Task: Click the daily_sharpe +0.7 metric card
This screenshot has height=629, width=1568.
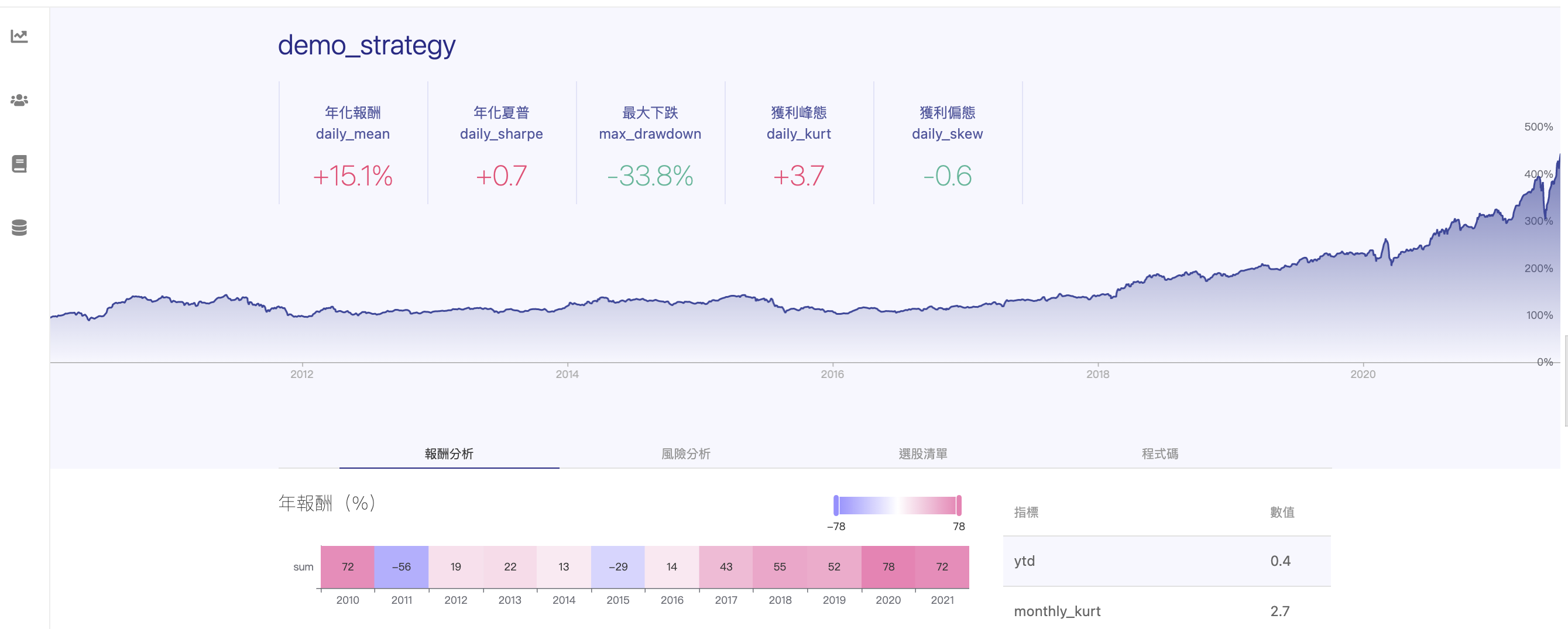Action: click(x=502, y=143)
